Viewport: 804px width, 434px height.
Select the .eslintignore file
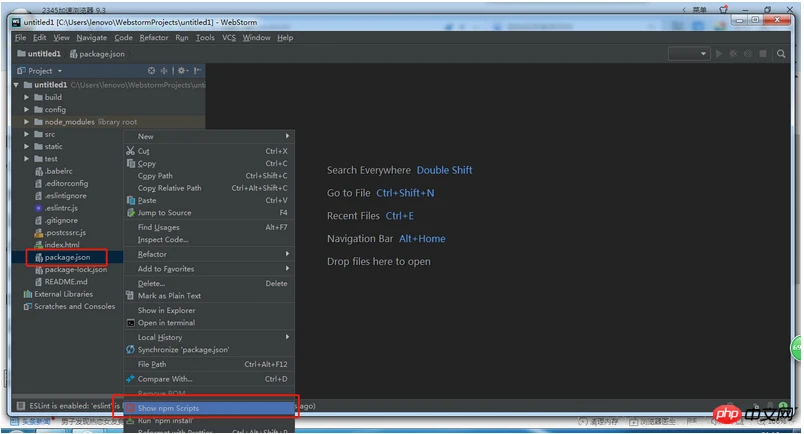coord(61,195)
